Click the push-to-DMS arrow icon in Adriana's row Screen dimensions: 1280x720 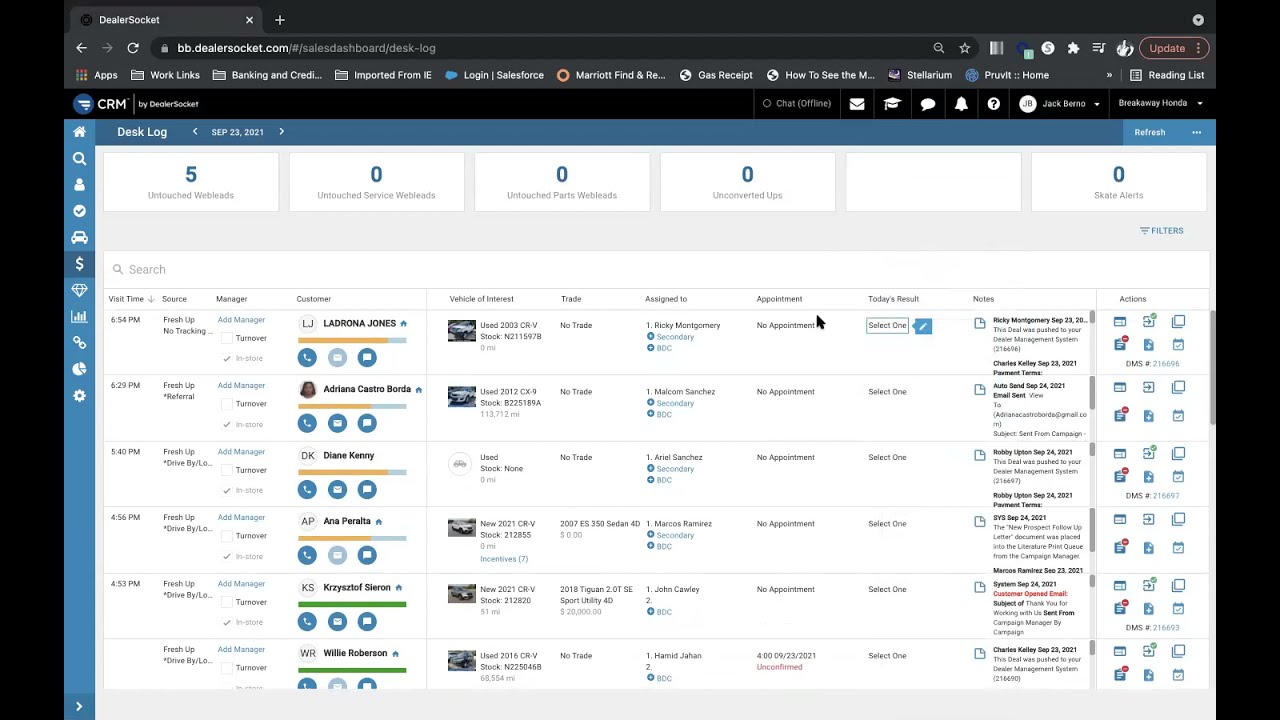[1149, 387]
